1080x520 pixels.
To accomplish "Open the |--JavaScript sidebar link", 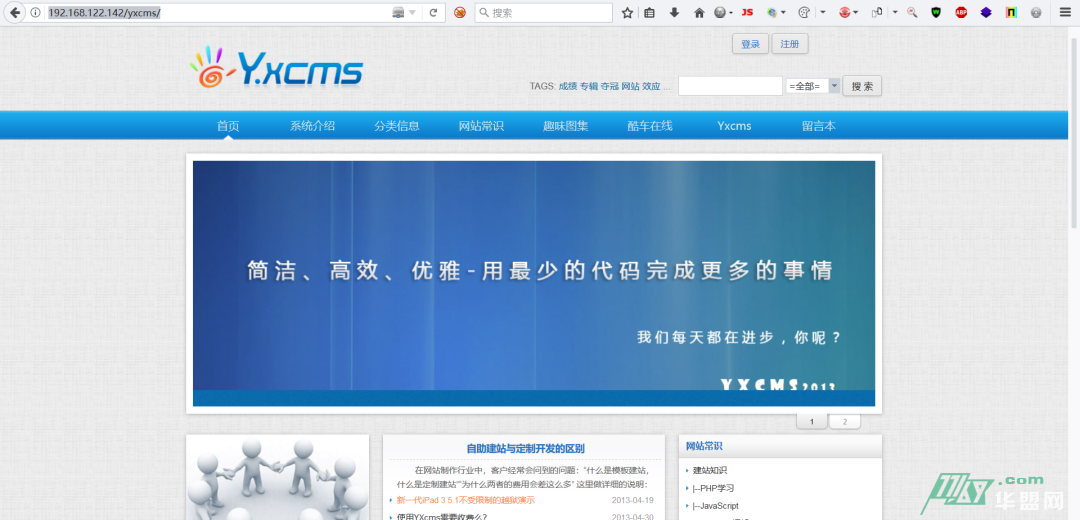I will click(x=716, y=506).
